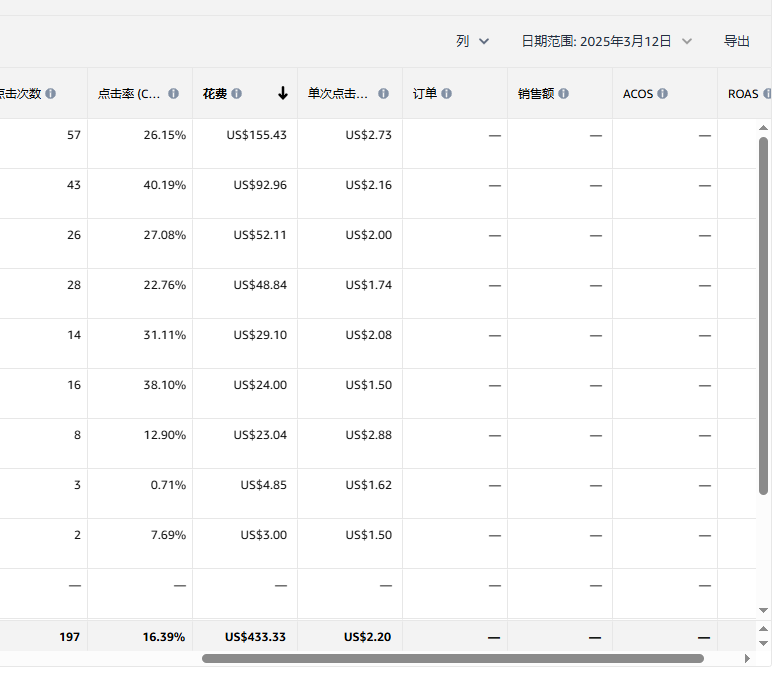Click the 导出 export button

(x=736, y=41)
